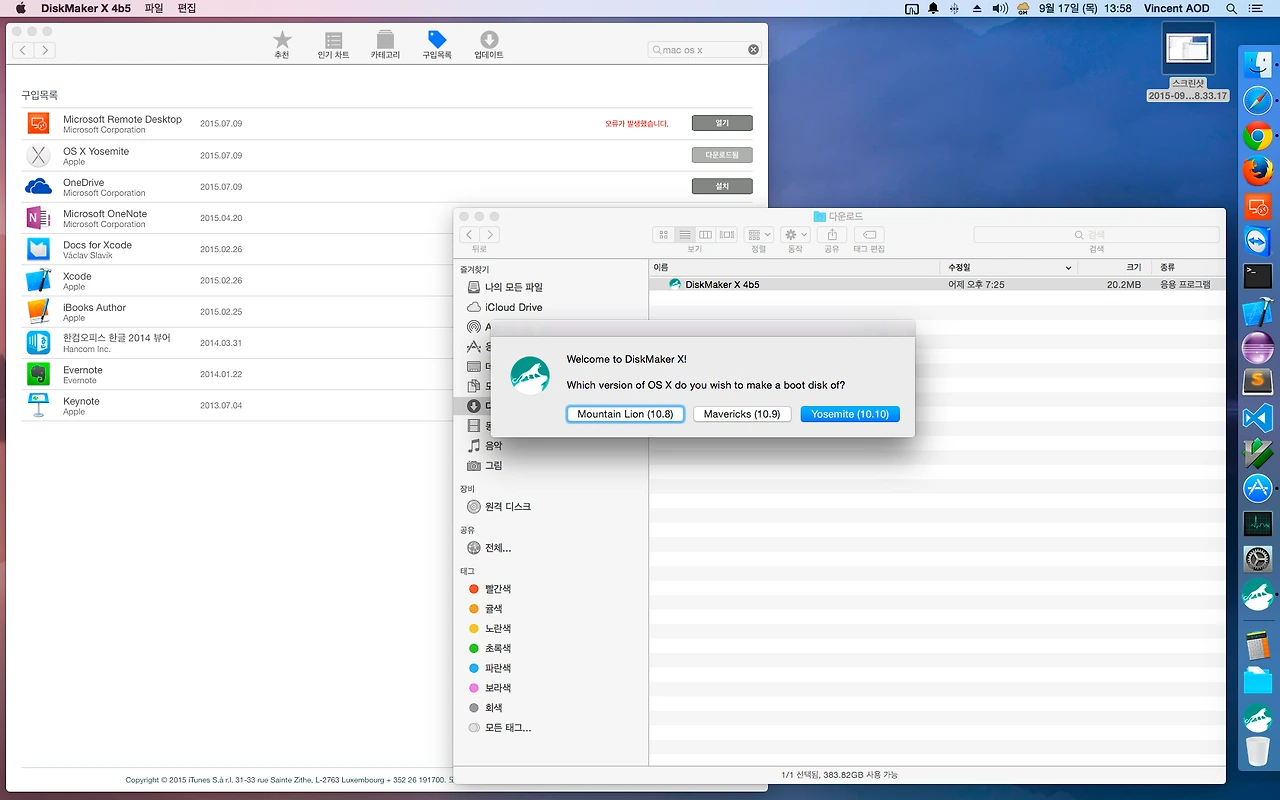
Task: Click the Microsoft Remote Desktop app icon in purchases
Action: tap(38, 124)
